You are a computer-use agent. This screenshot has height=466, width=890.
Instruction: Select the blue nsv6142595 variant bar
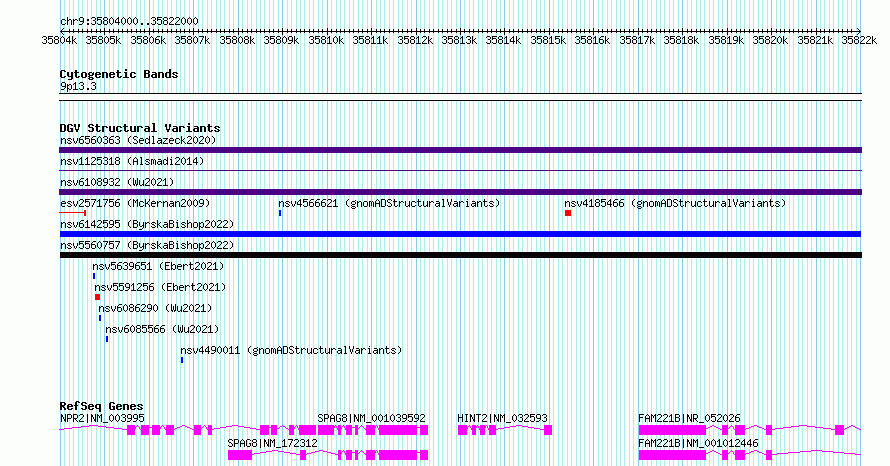click(x=460, y=234)
